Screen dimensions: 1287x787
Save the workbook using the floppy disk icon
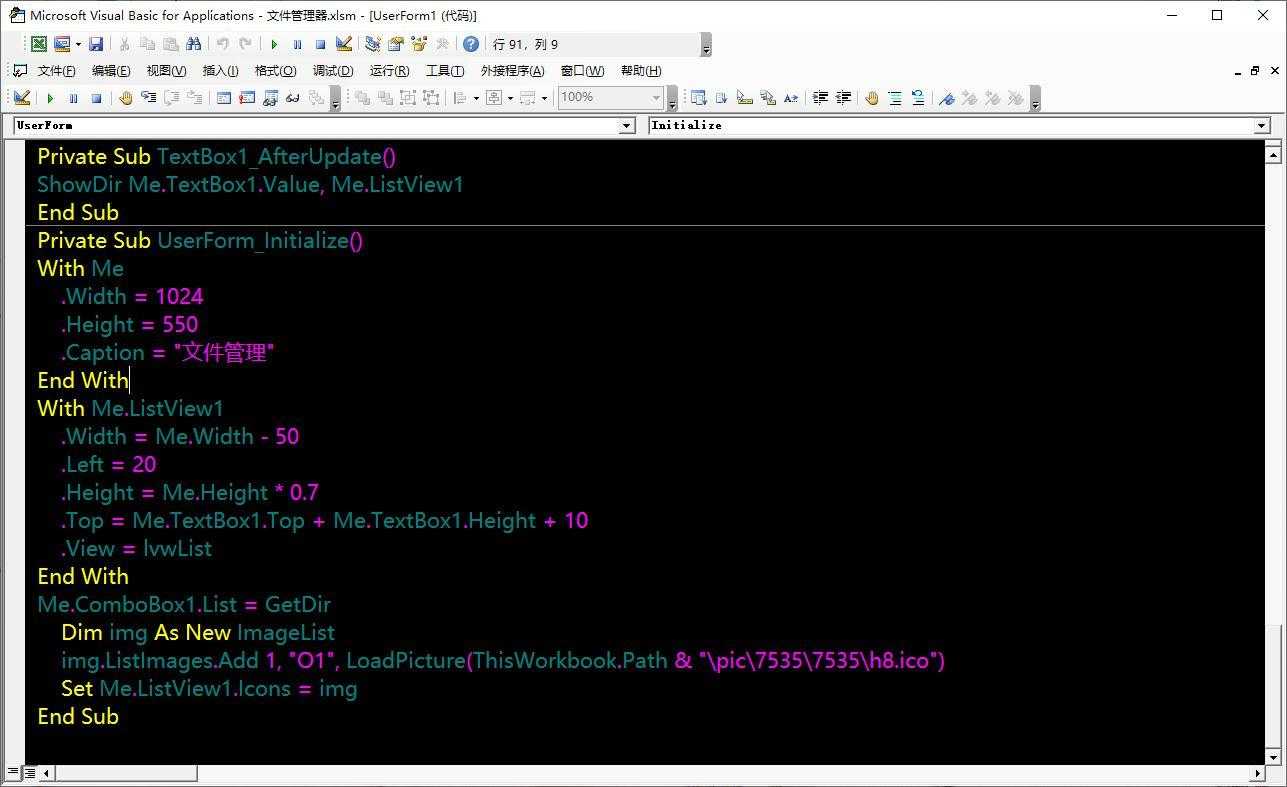tap(96, 44)
